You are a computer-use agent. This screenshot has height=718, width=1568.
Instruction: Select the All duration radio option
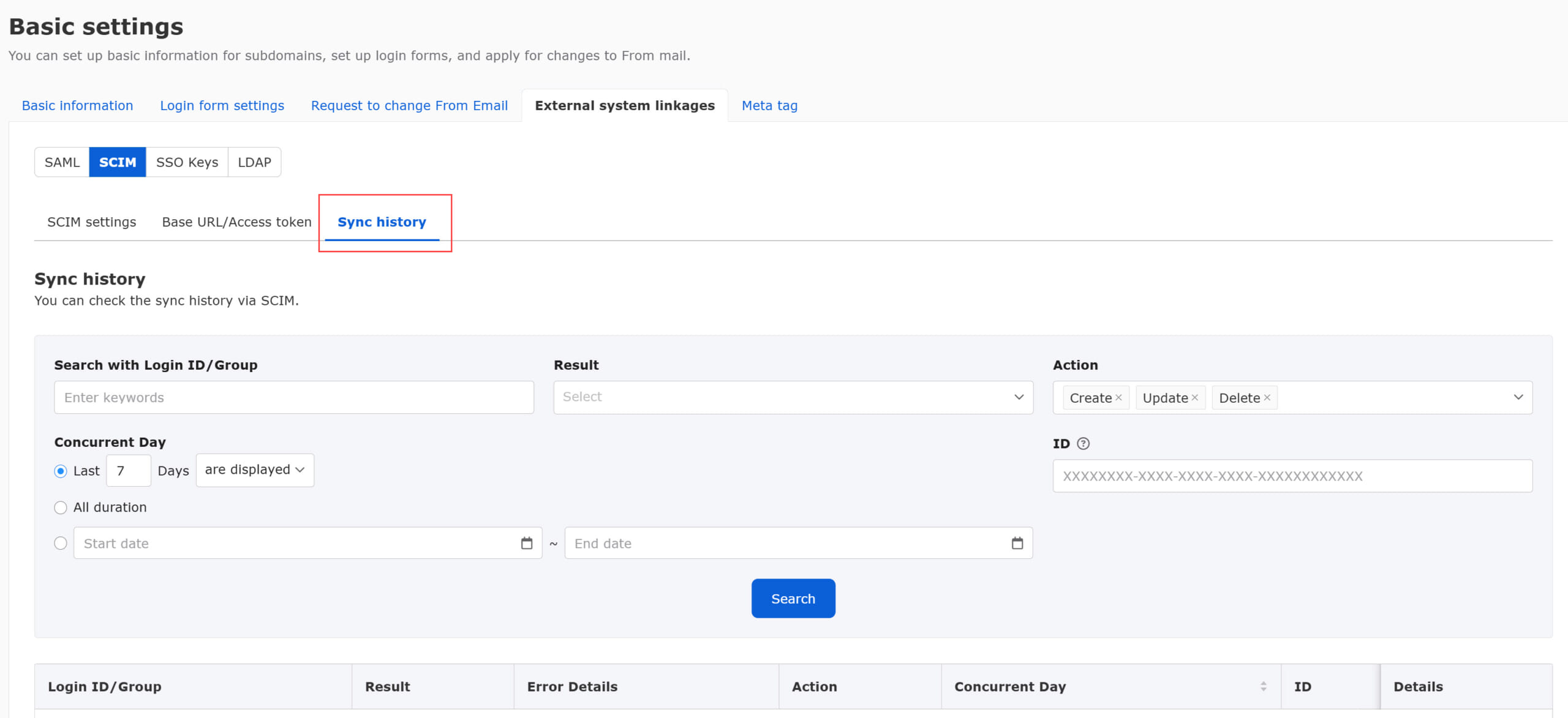tap(61, 507)
